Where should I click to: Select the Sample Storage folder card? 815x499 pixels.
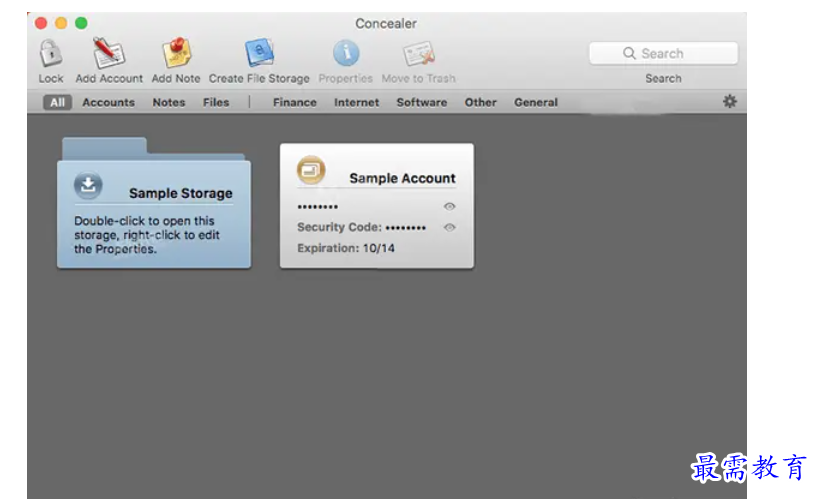click(x=154, y=203)
